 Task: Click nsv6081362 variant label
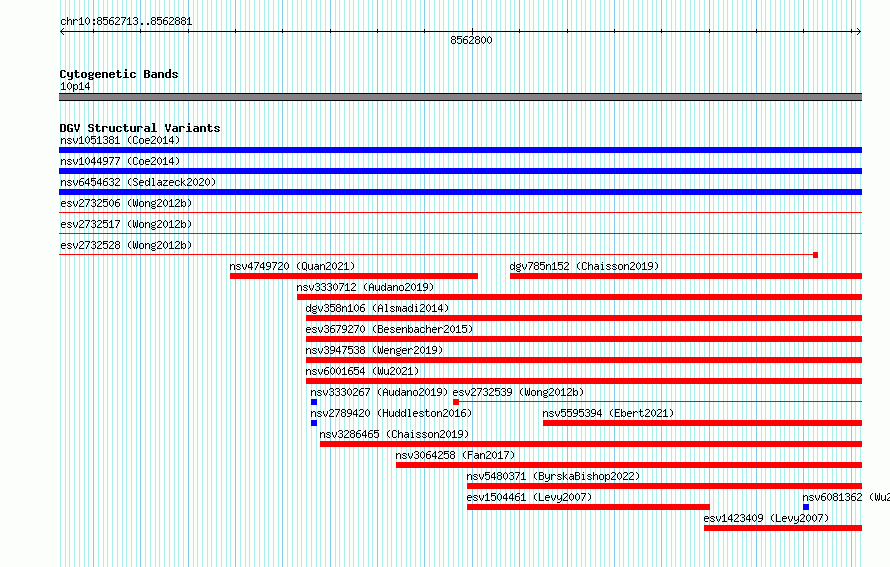point(846,497)
